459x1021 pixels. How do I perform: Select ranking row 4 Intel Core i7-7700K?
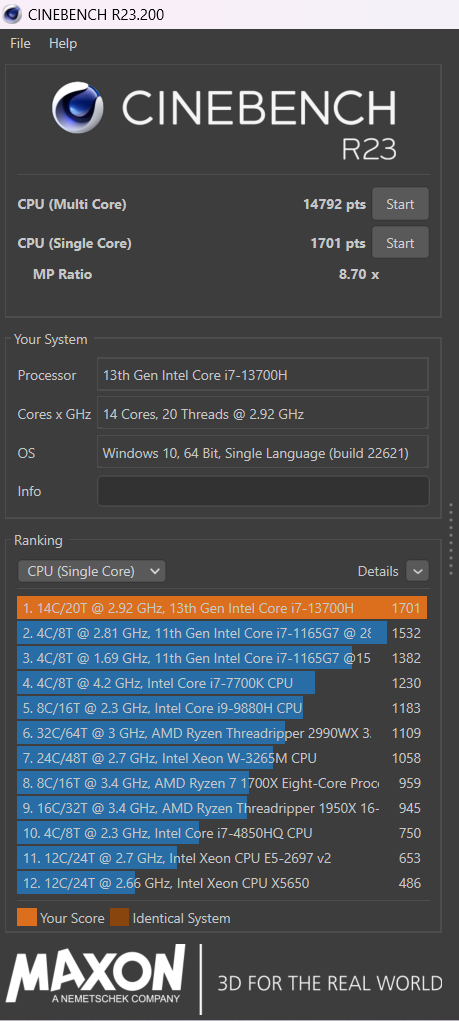222,683
